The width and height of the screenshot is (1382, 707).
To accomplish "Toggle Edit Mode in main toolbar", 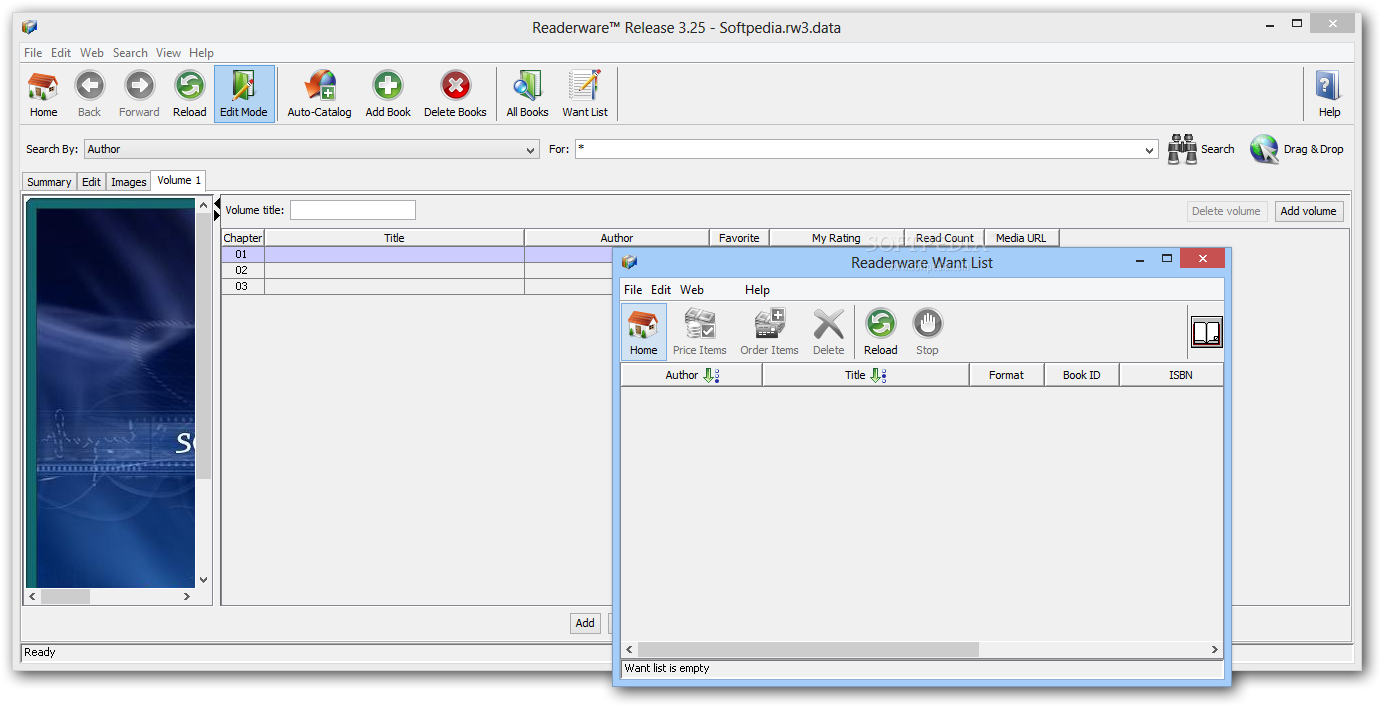I will point(244,94).
